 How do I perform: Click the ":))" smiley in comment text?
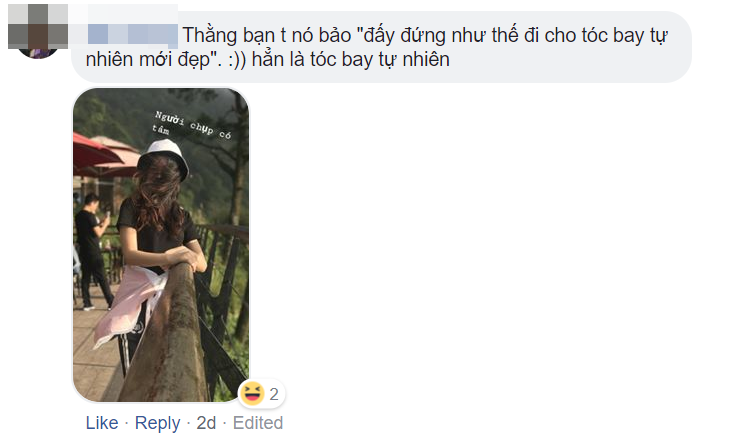coord(237,60)
